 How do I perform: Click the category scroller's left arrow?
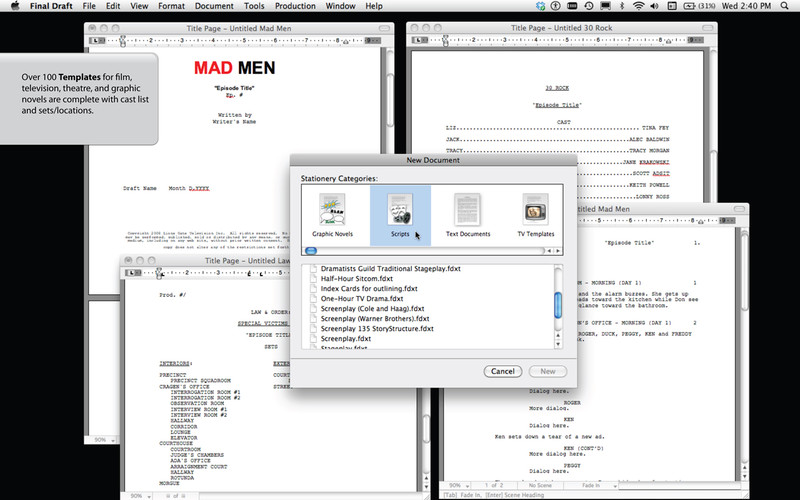point(549,251)
